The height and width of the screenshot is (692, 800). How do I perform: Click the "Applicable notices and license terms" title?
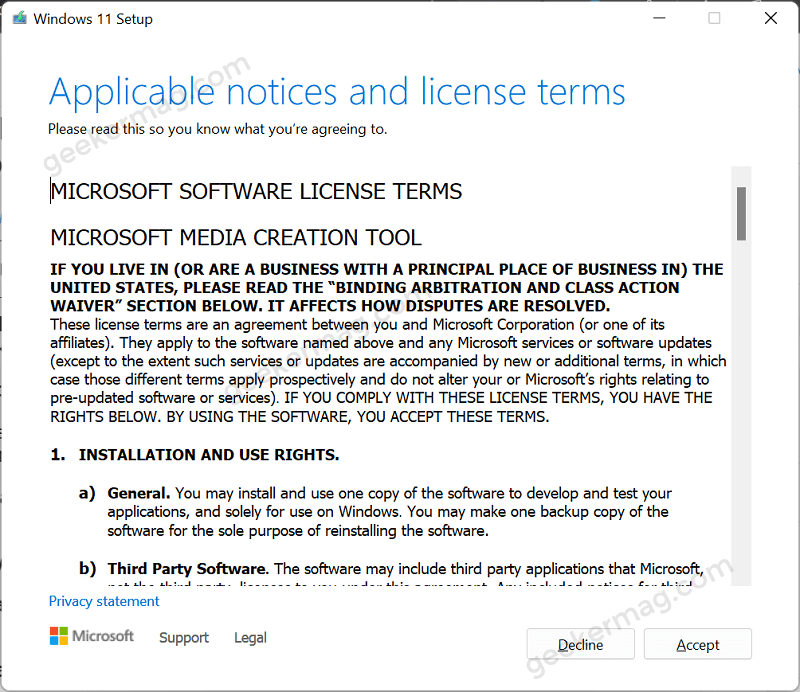(x=337, y=92)
